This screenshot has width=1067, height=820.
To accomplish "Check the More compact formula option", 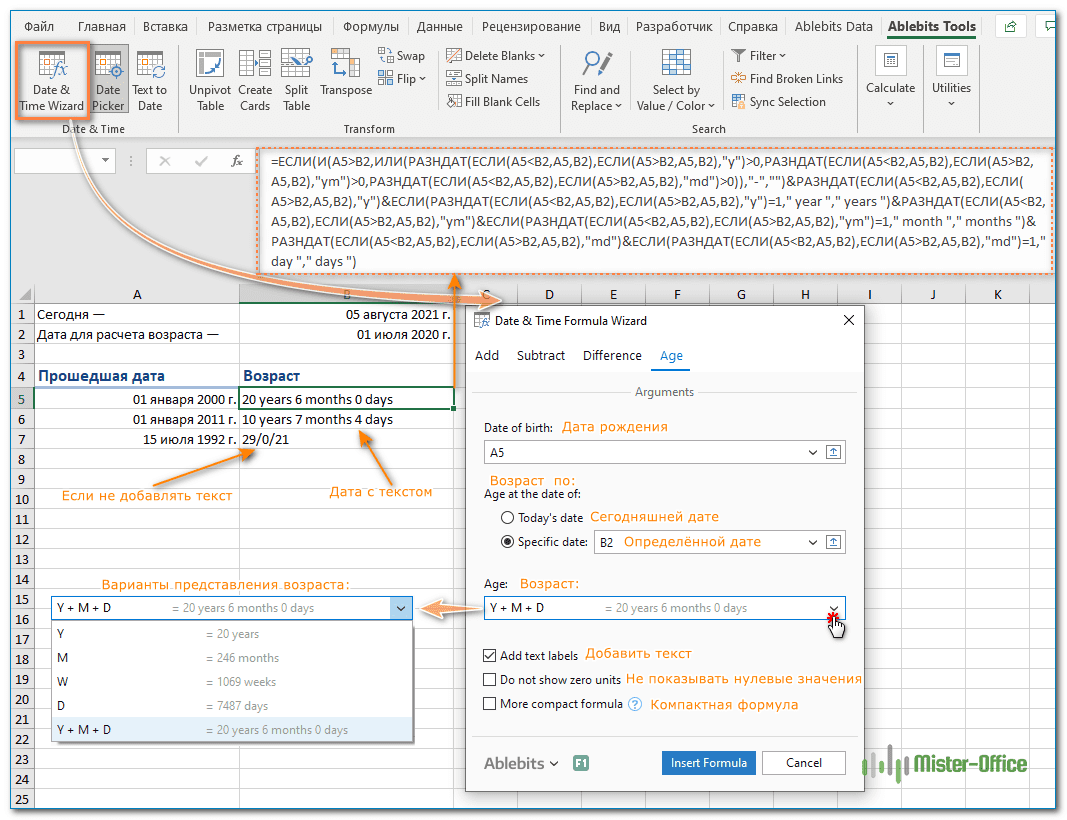I will (x=490, y=704).
